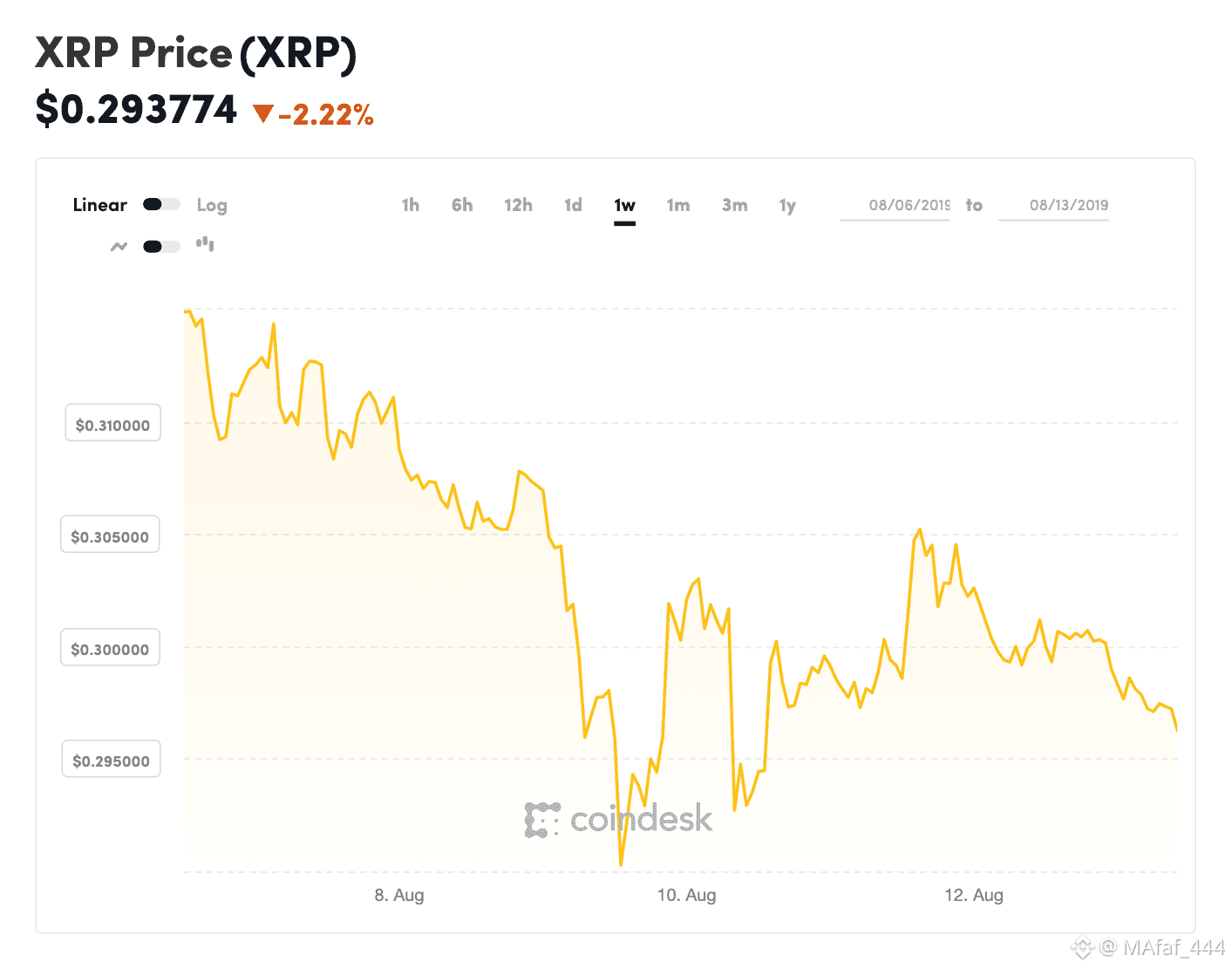This screenshot has height=969, width=1232.
Task: Click the watermark icon beside MAfaf_444
Action: (1082, 947)
